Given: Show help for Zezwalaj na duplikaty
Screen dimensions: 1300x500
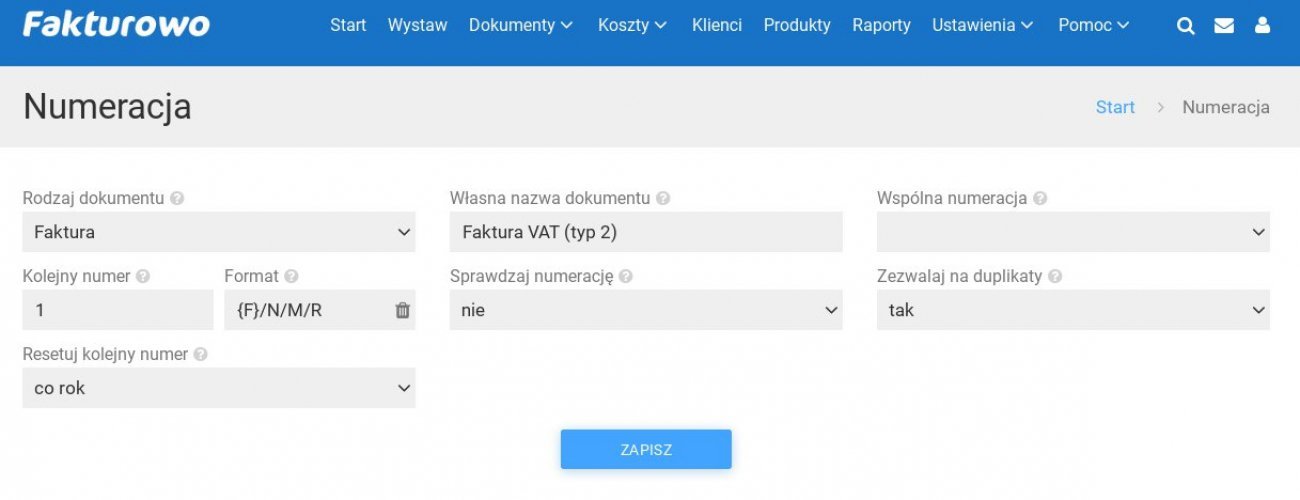Looking at the screenshot, I should tap(1055, 276).
